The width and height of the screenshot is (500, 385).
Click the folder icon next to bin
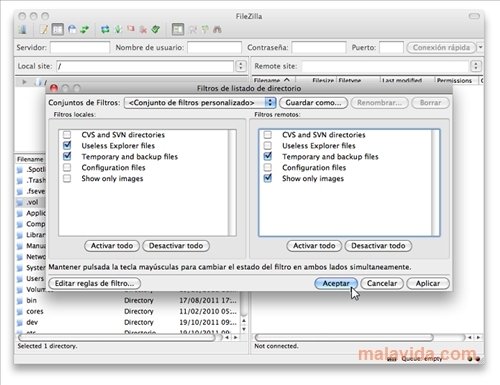pyautogui.click(x=20, y=301)
